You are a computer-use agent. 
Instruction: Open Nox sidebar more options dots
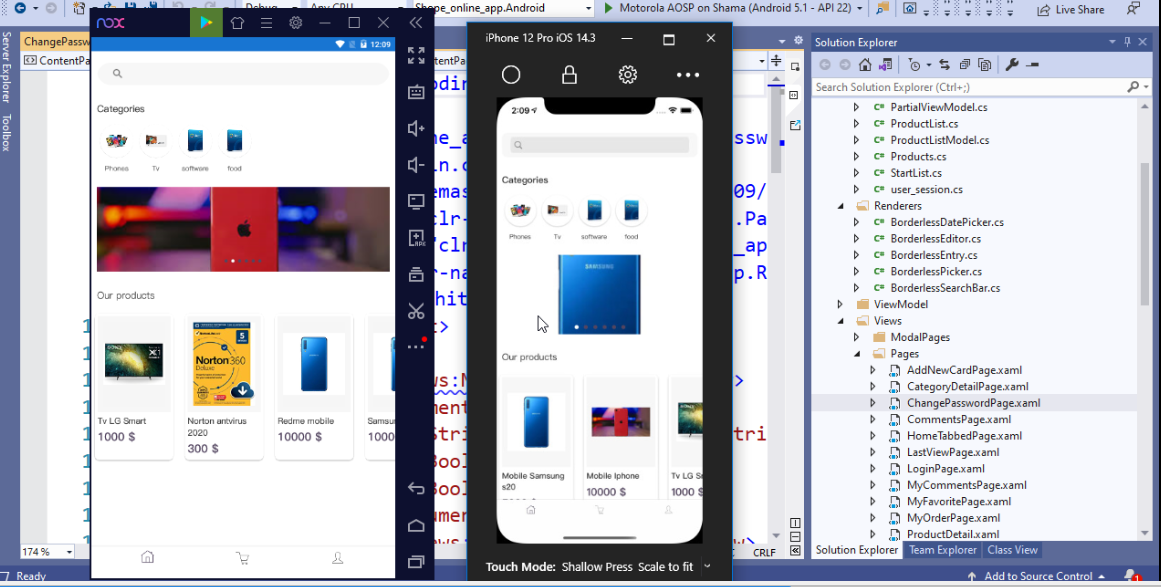coord(416,346)
